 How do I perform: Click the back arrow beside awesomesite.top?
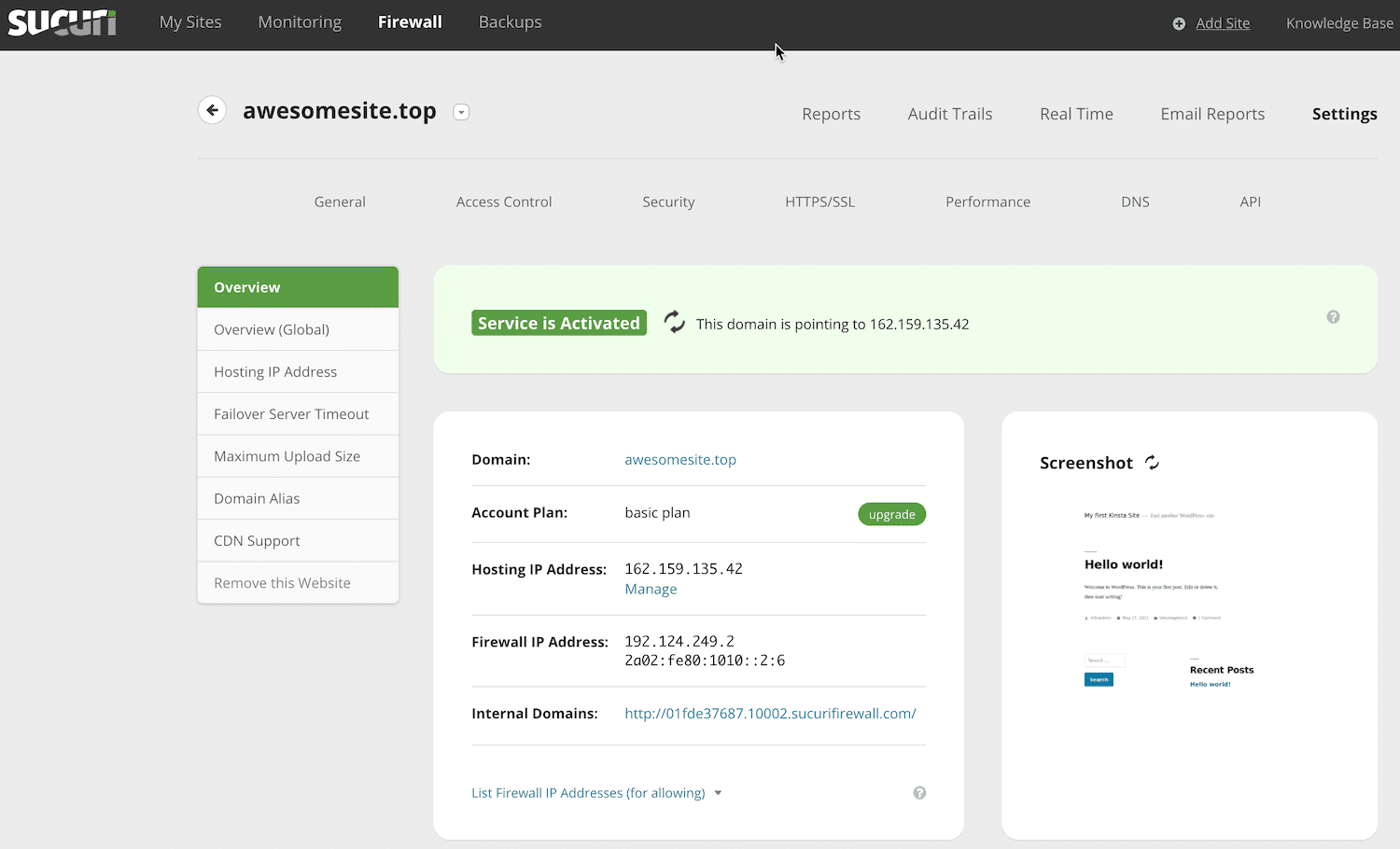coord(212,110)
